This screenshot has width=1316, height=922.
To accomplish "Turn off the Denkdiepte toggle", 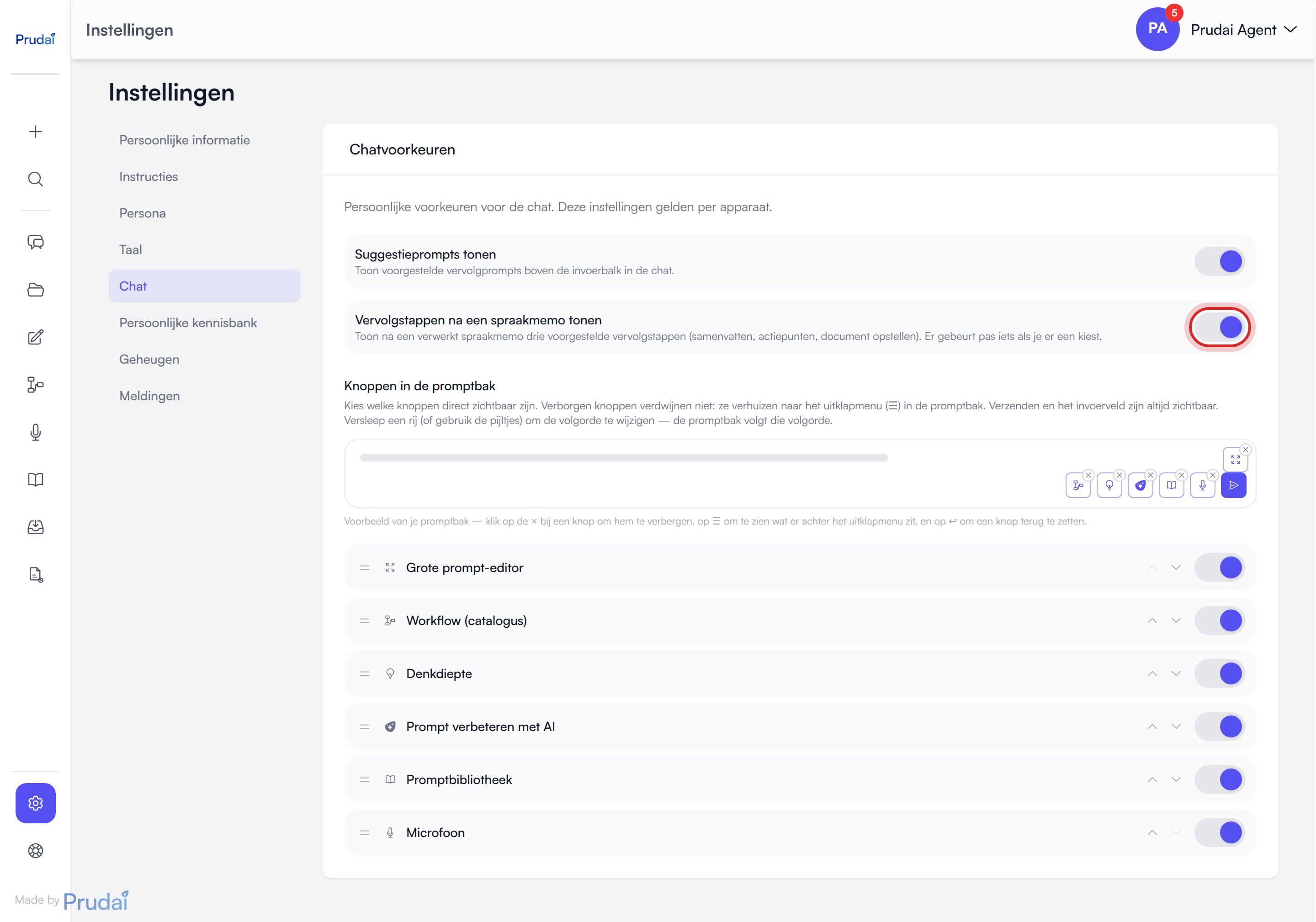I will (x=1220, y=673).
